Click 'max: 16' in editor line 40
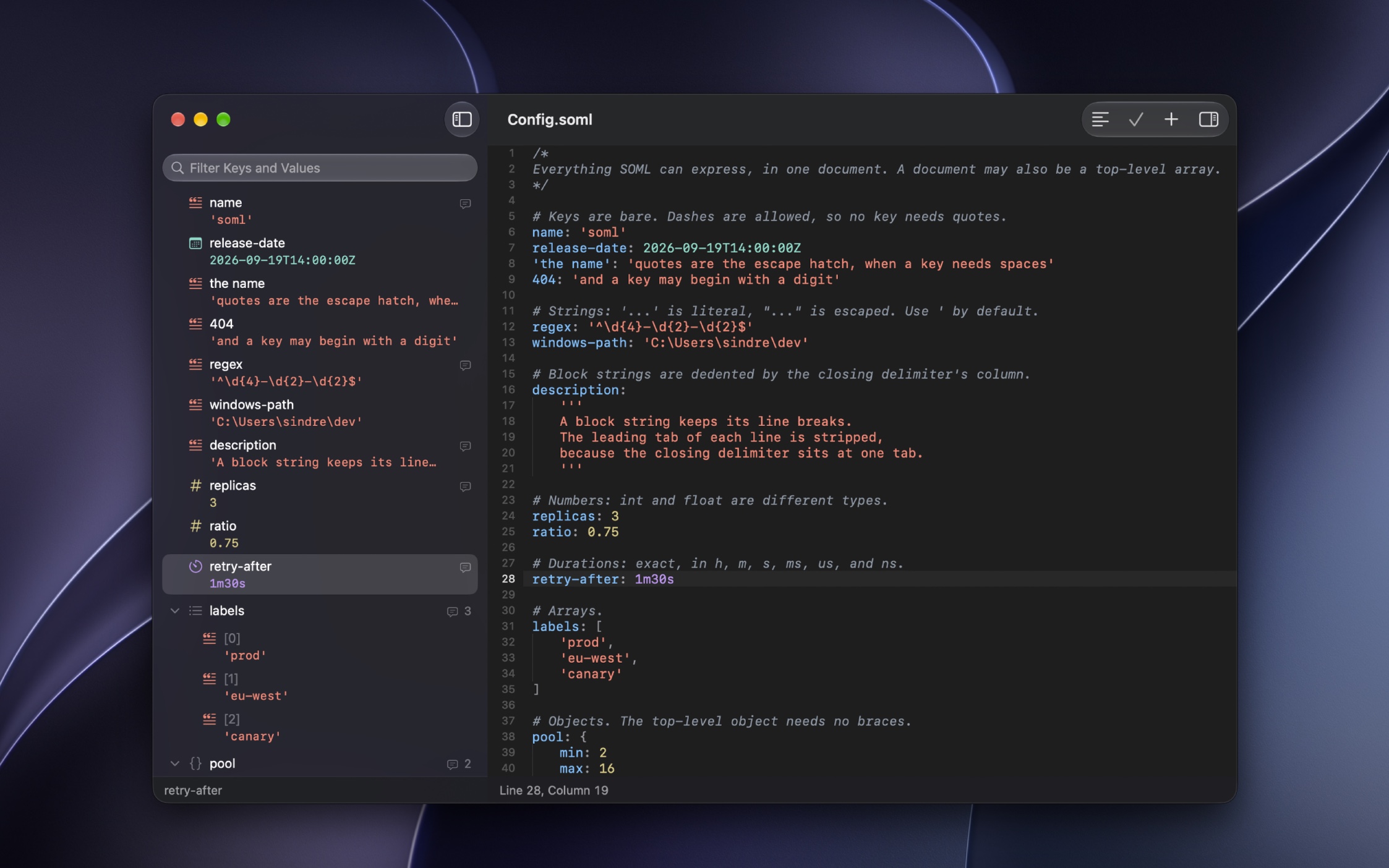This screenshot has height=868, width=1389. (x=587, y=768)
